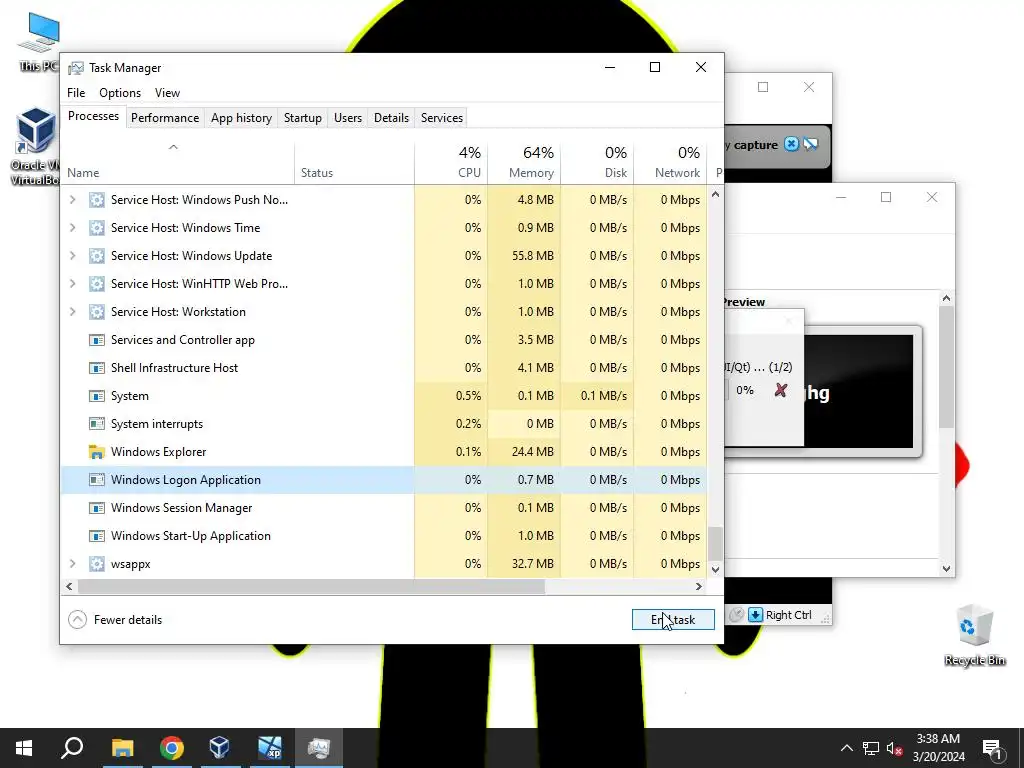Screen dimensions: 1024x768
Task: Click the Windows Start-Up Application icon
Action: click(x=97, y=536)
